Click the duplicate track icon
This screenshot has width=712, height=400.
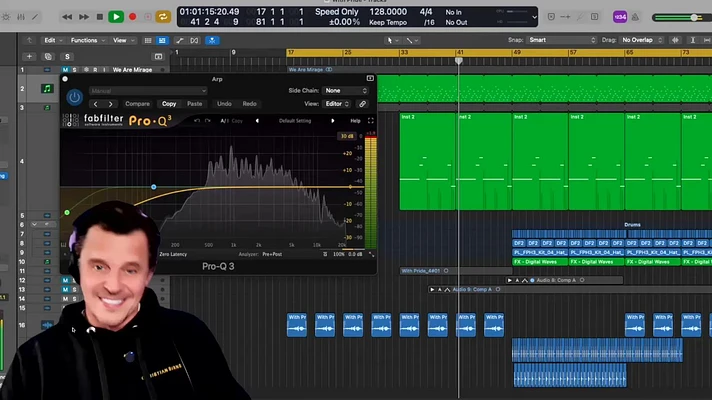pos(48,57)
